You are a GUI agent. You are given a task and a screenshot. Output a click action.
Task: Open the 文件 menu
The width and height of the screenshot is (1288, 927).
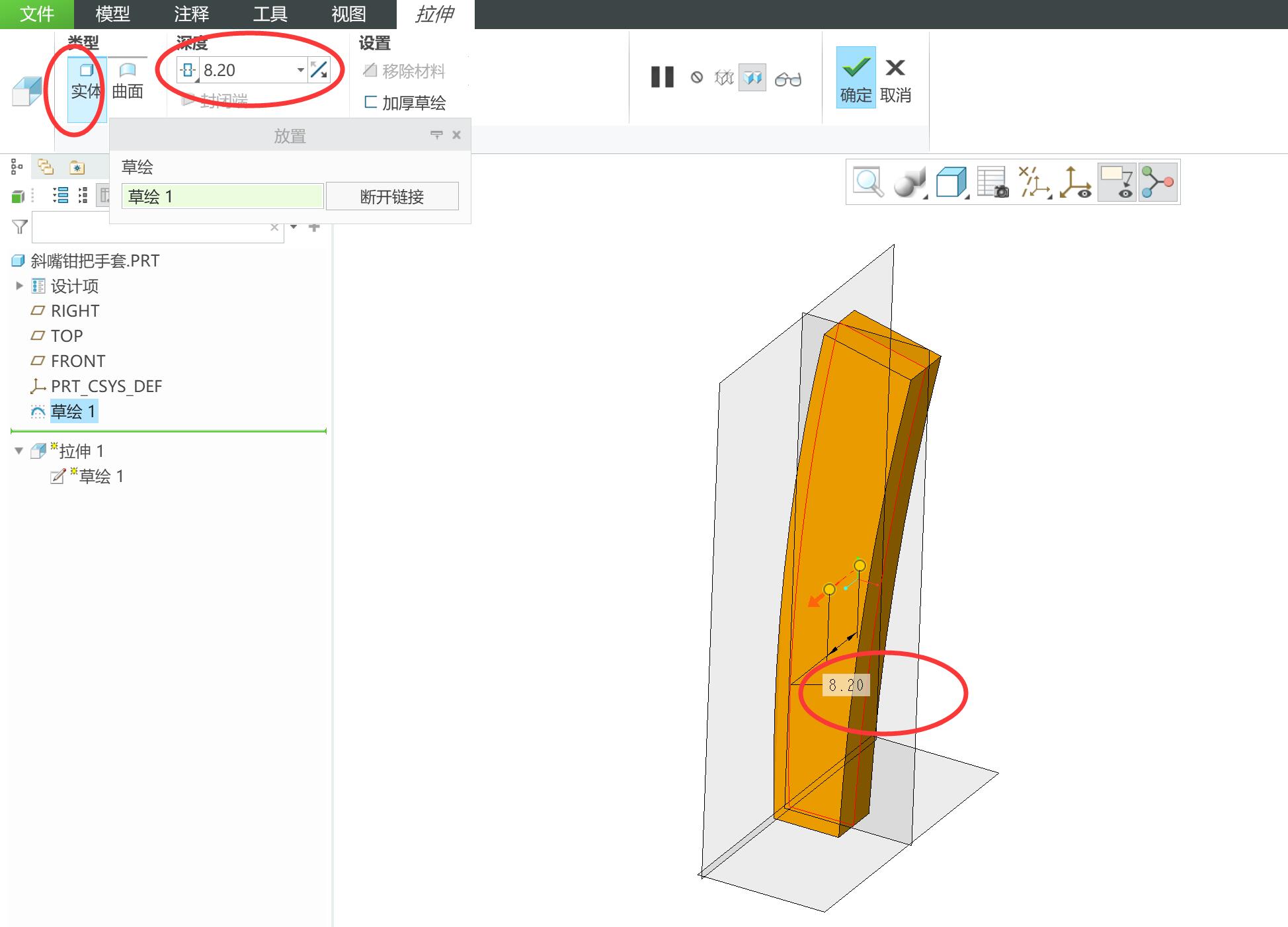(x=36, y=14)
